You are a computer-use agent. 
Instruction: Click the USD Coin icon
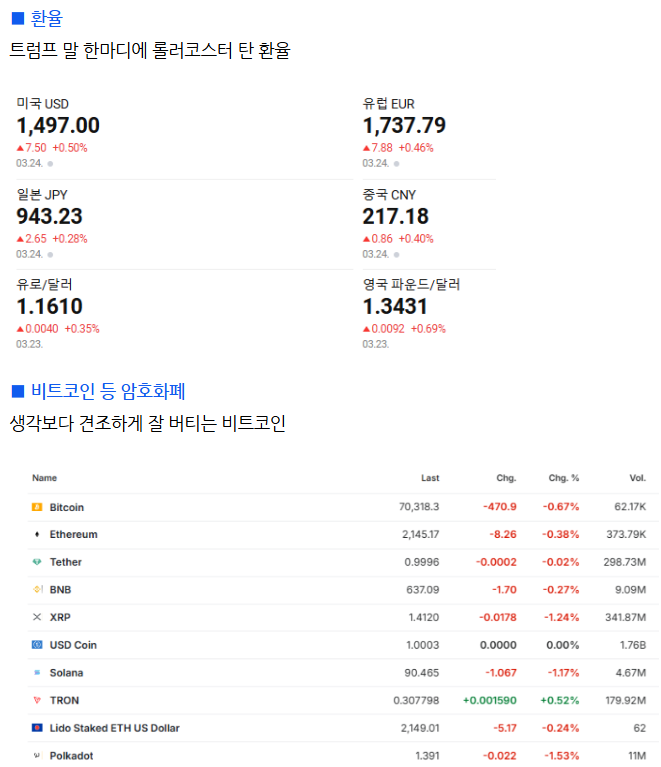coord(38,645)
